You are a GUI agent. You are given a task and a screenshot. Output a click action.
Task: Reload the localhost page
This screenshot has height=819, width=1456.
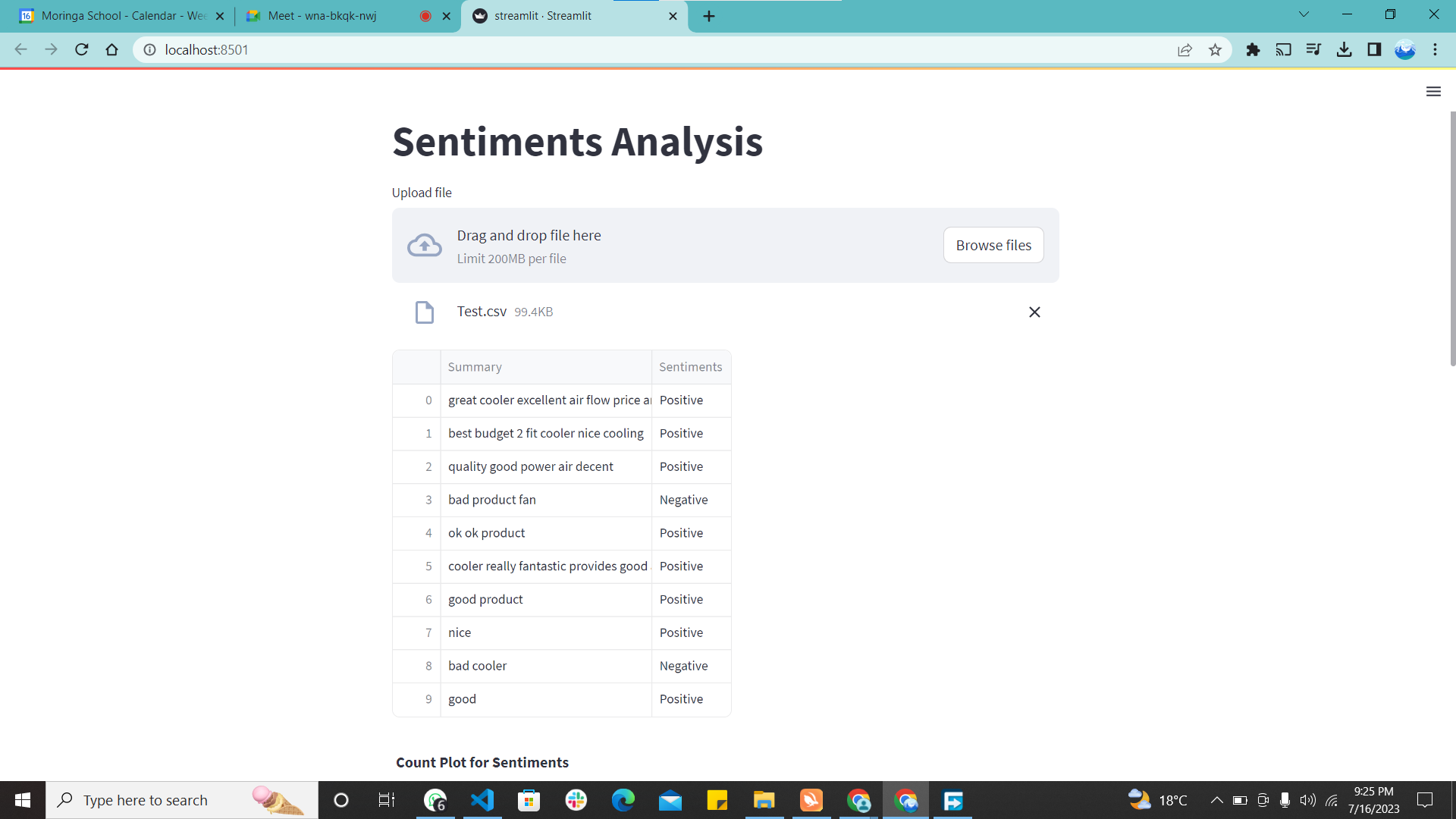(x=82, y=50)
